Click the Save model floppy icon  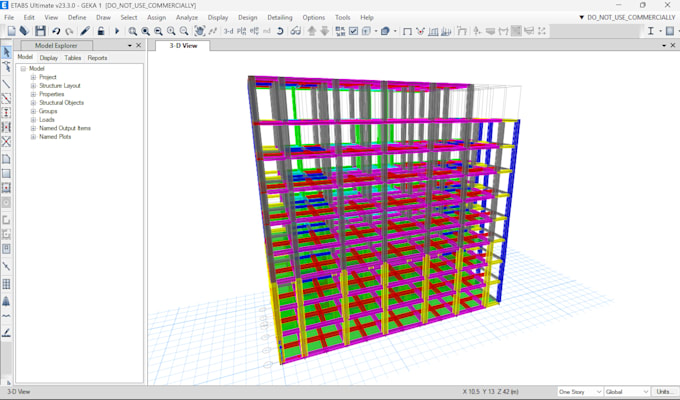coord(40,31)
